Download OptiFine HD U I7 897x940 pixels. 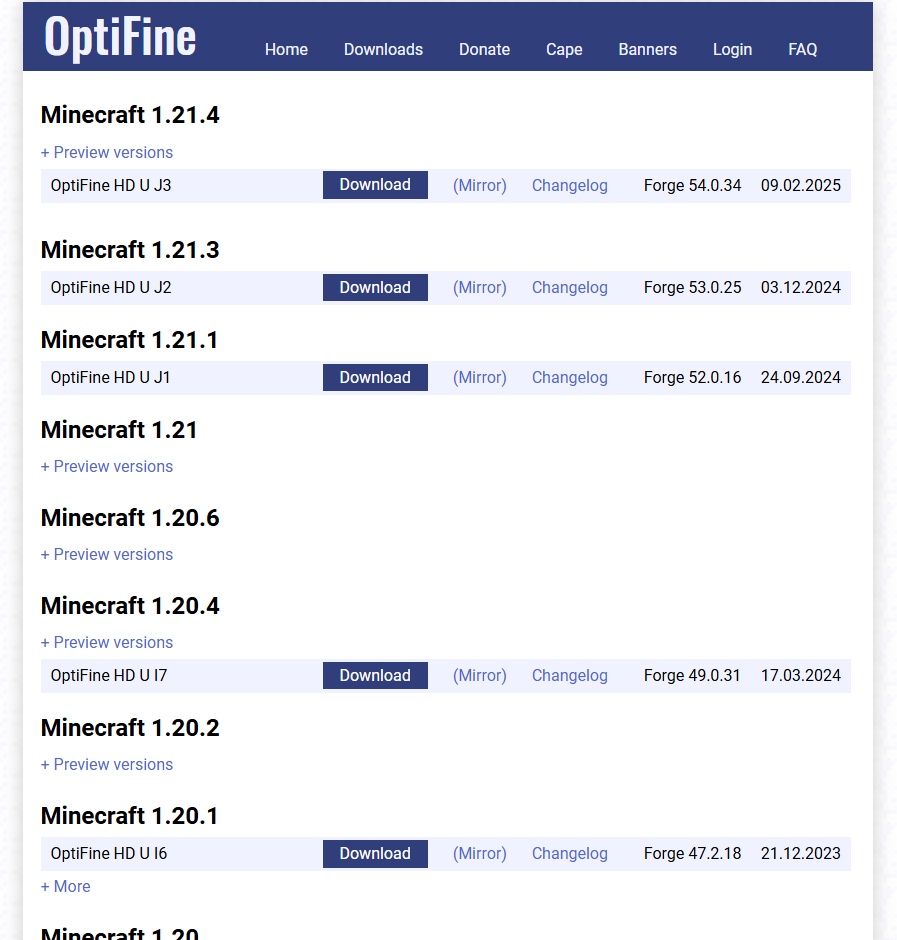coord(375,676)
